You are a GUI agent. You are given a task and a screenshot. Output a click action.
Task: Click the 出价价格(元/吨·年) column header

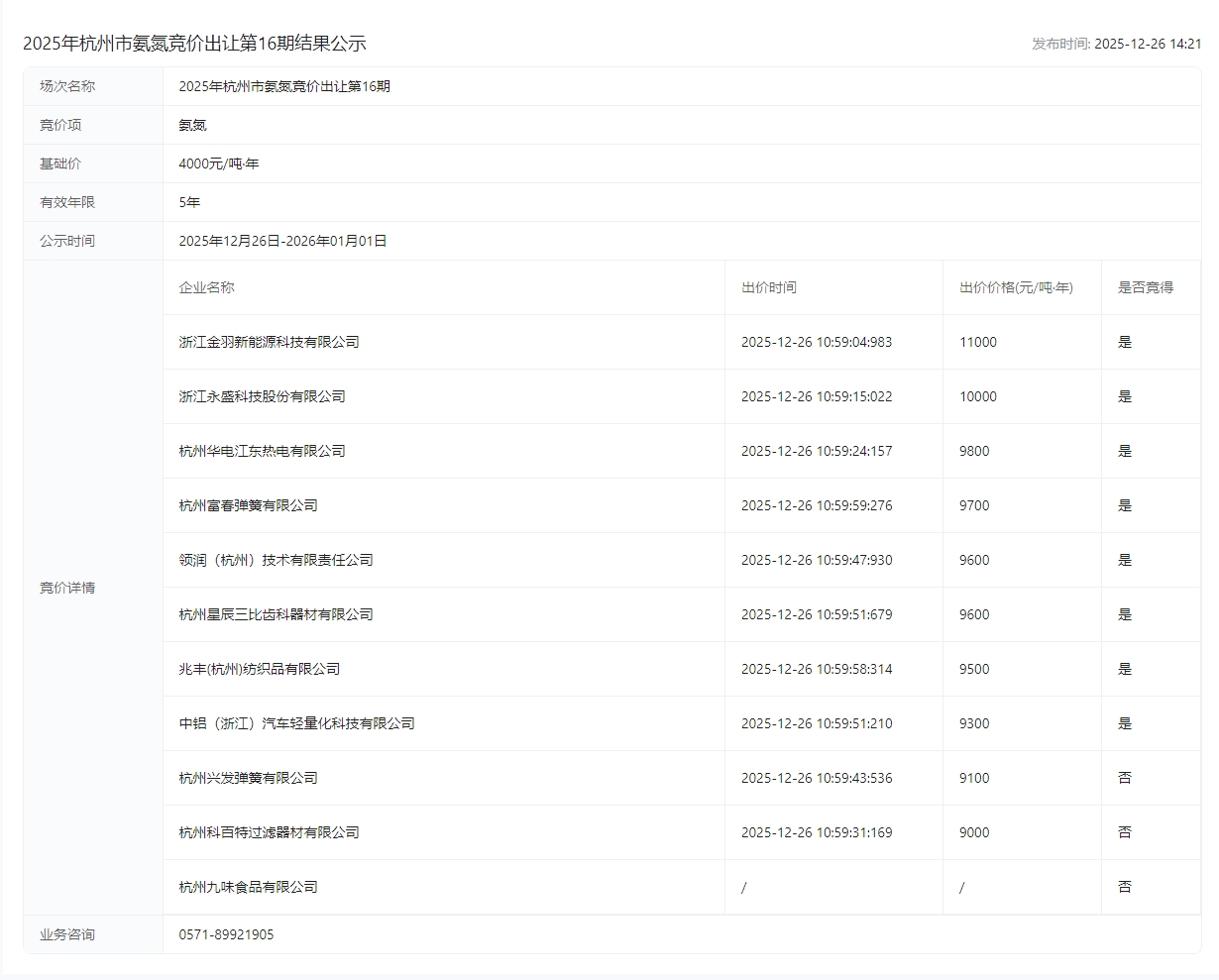point(1016,287)
